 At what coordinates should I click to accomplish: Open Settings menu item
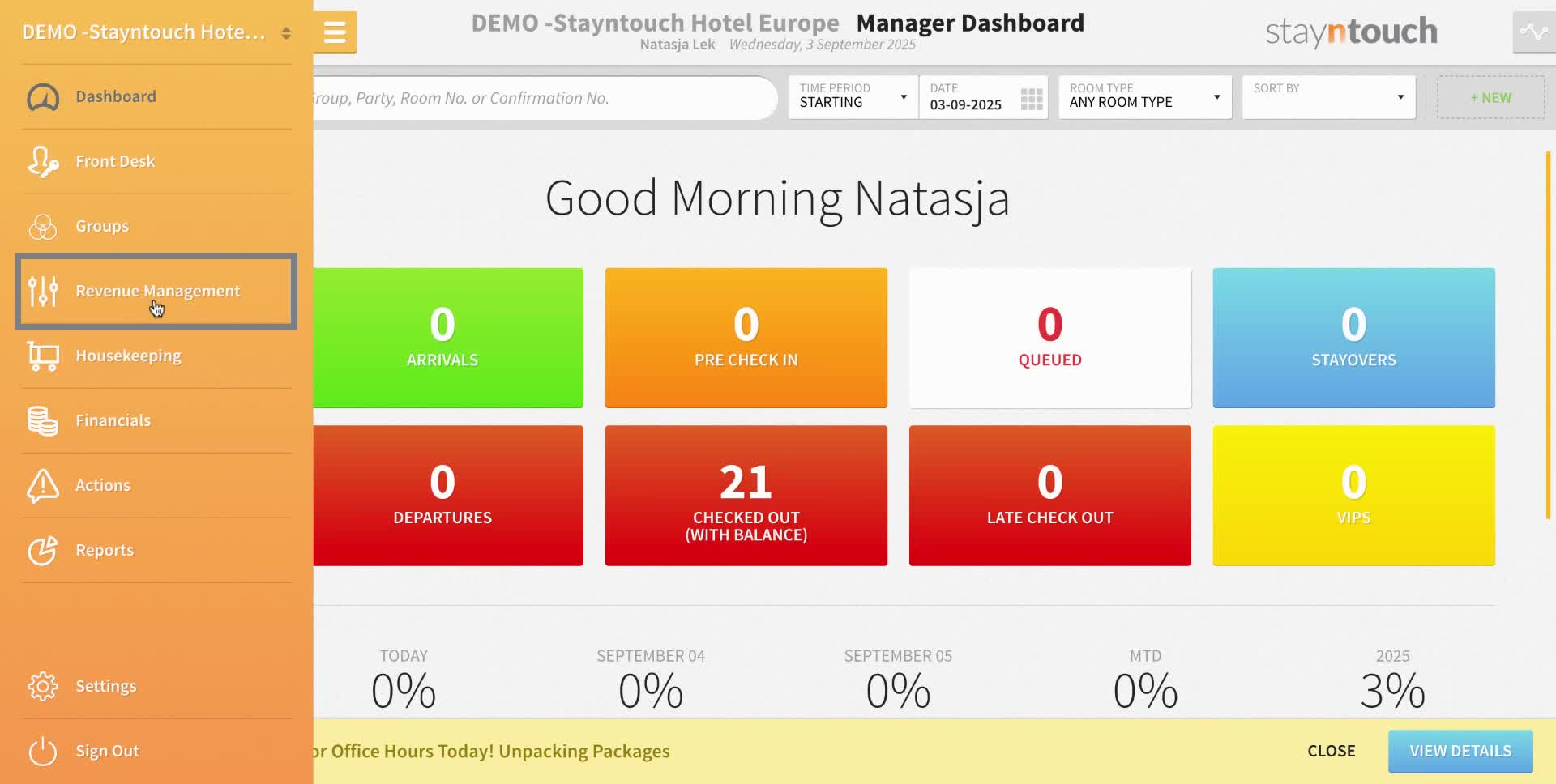(156, 686)
